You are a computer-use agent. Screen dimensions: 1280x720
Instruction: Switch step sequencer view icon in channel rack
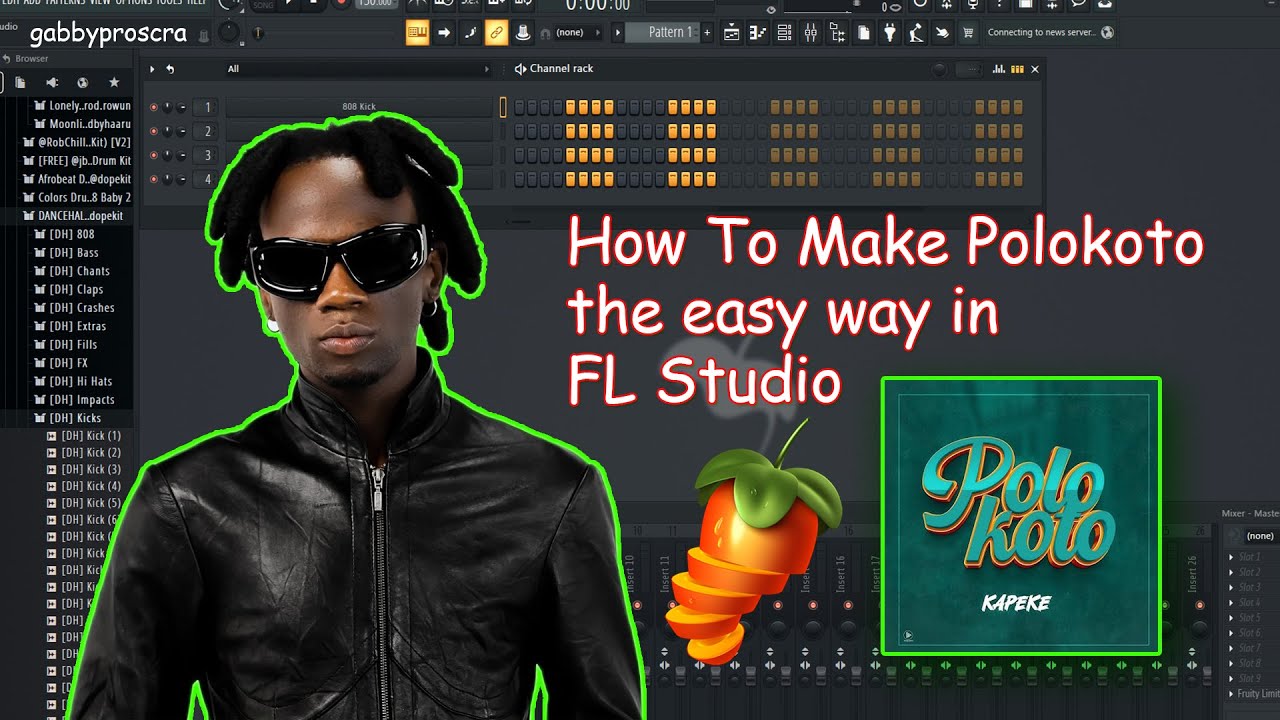pos(1018,69)
